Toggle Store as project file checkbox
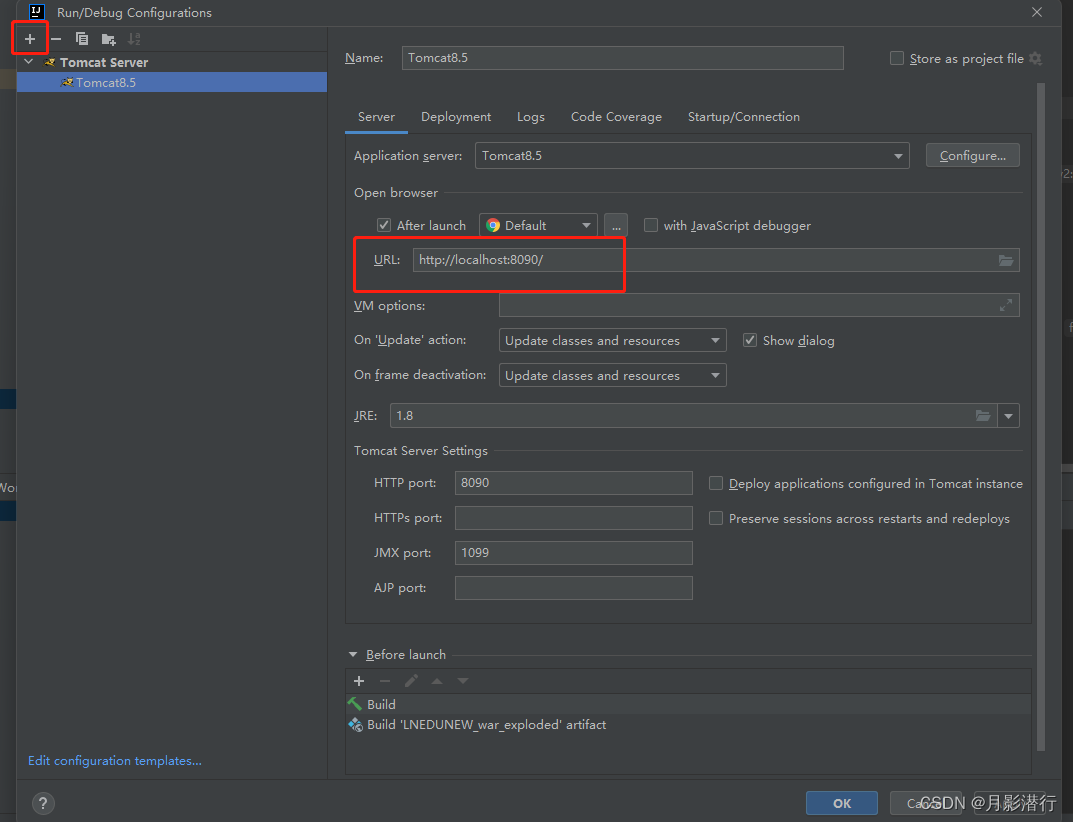This screenshot has width=1073, height=822. click(896, 58)
